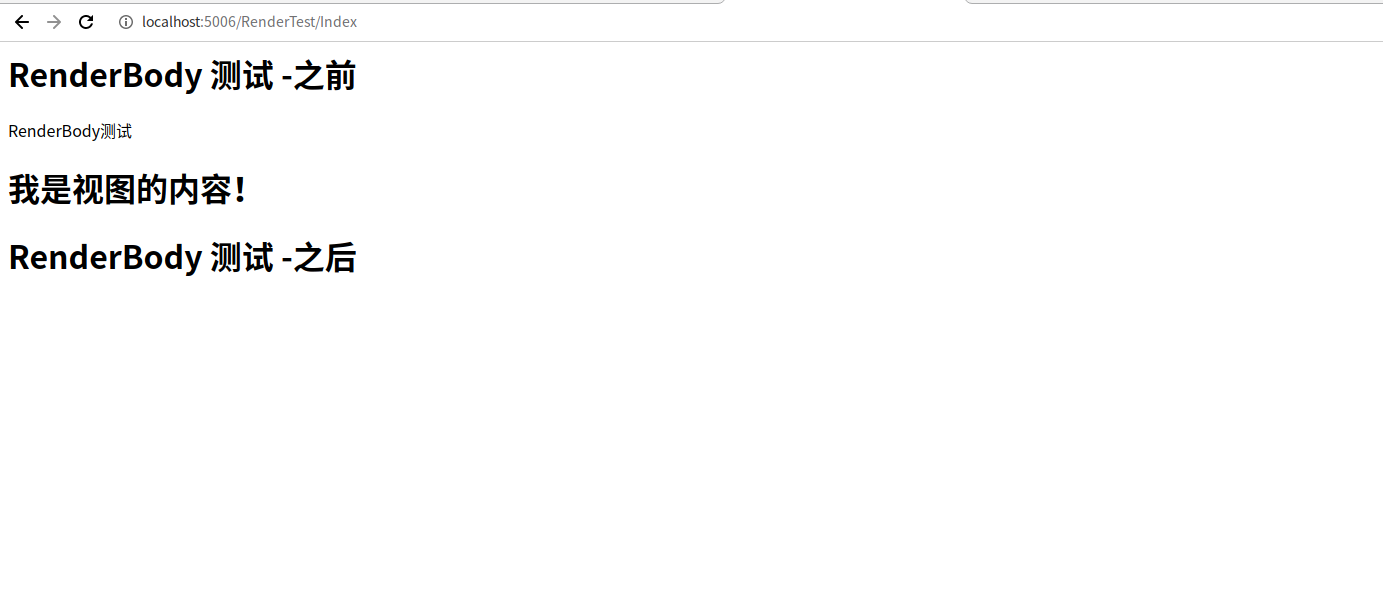The image size is (1383, 603).
Task: Click the exclamation mark after 我是视图的内容
Action: [x=239, y=190]
